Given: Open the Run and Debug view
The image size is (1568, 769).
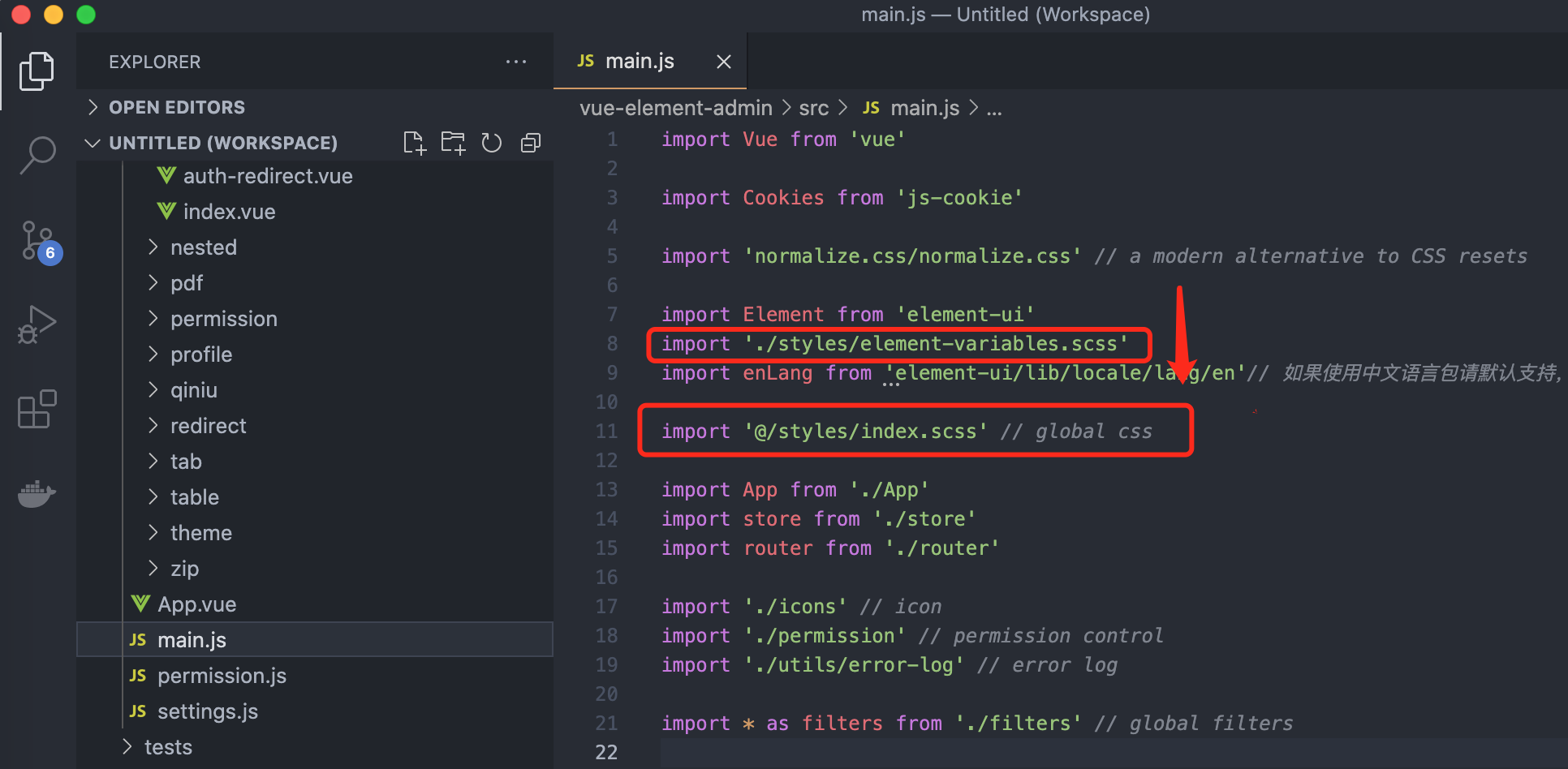Looking at the screenshot, I should click(x=37, y=324).
